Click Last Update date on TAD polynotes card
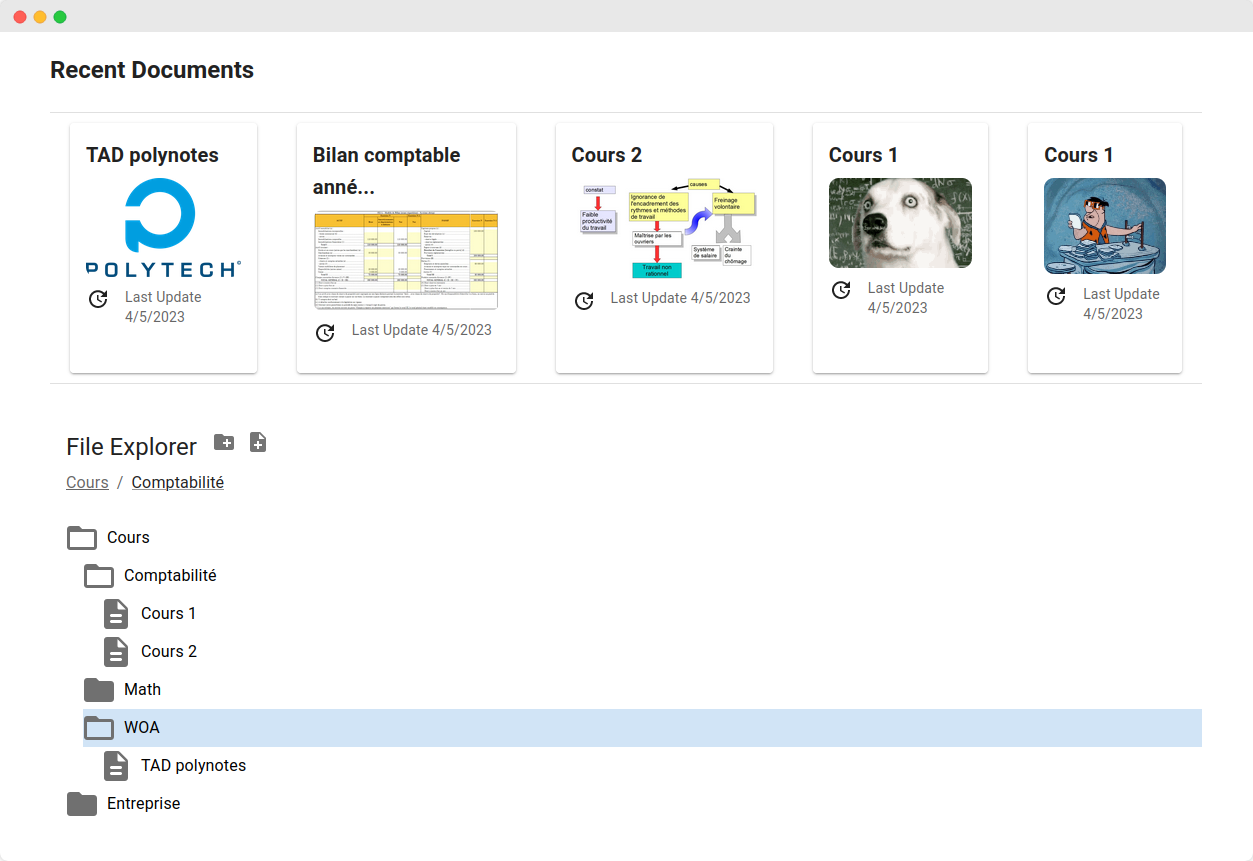This screenshot has height=861, width=1253. click(163, 307)
